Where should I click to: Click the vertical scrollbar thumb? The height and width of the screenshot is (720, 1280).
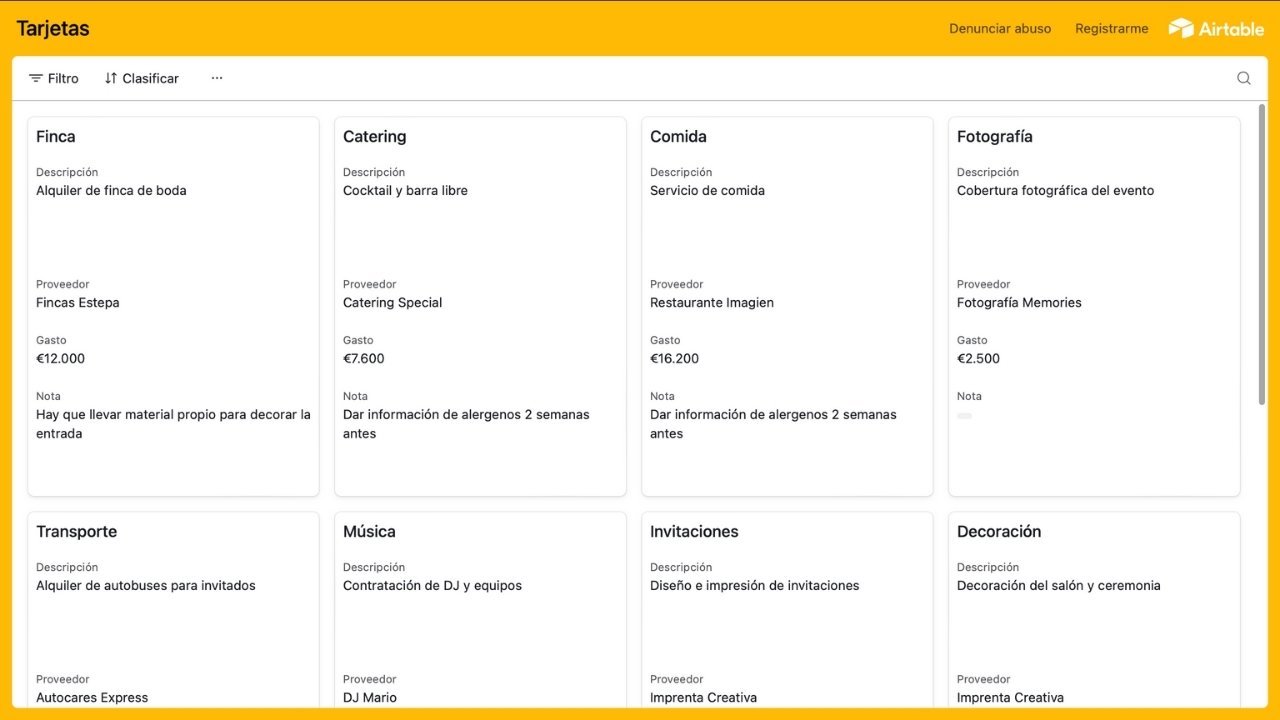click(1262, 255)
